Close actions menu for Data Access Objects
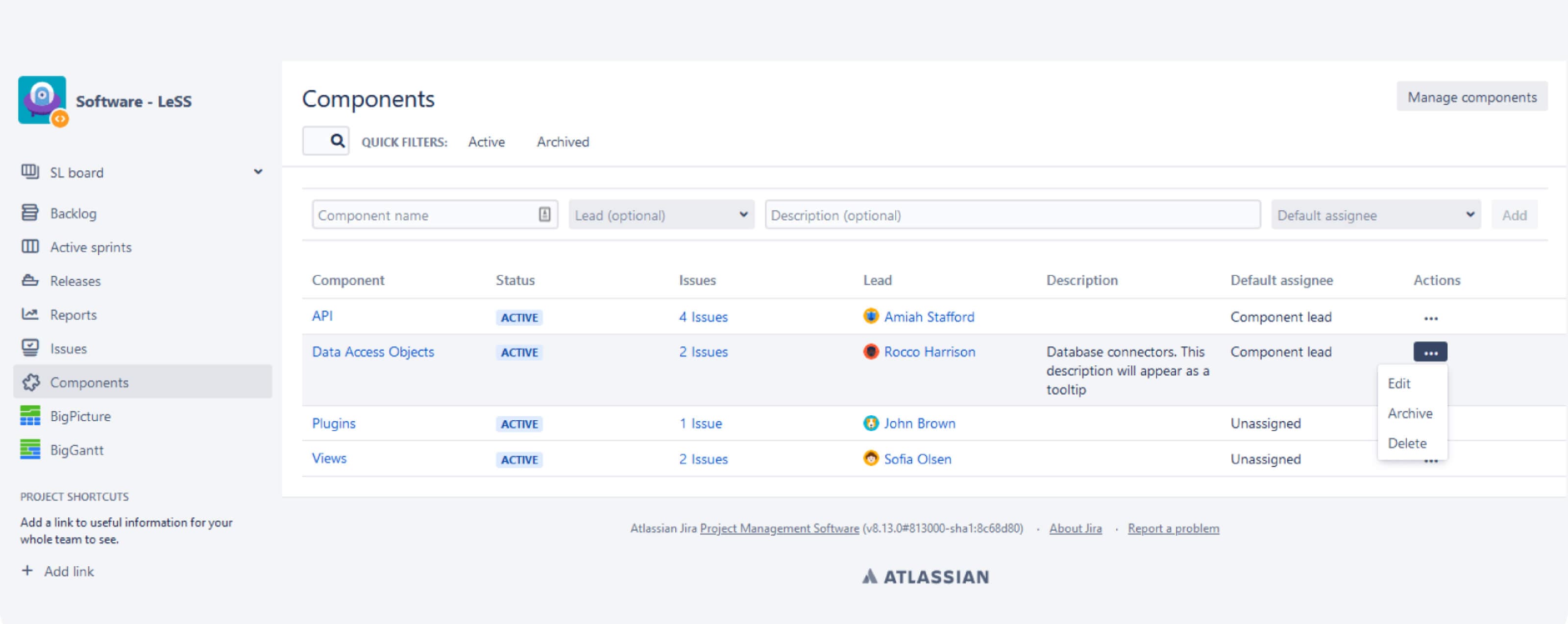The image size is (1568, 624). tap(1430, 352)
